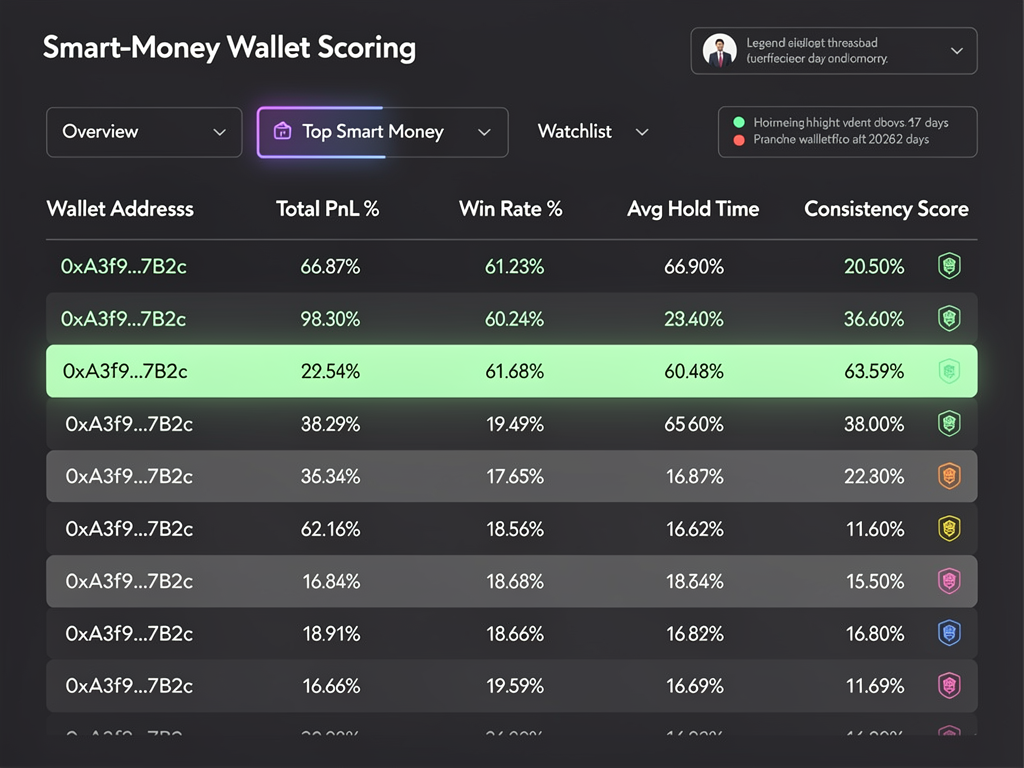1024x768 pixels.
Task: Click the shield badge on the fourth wallet row
Action: click(x=949, y=424)
